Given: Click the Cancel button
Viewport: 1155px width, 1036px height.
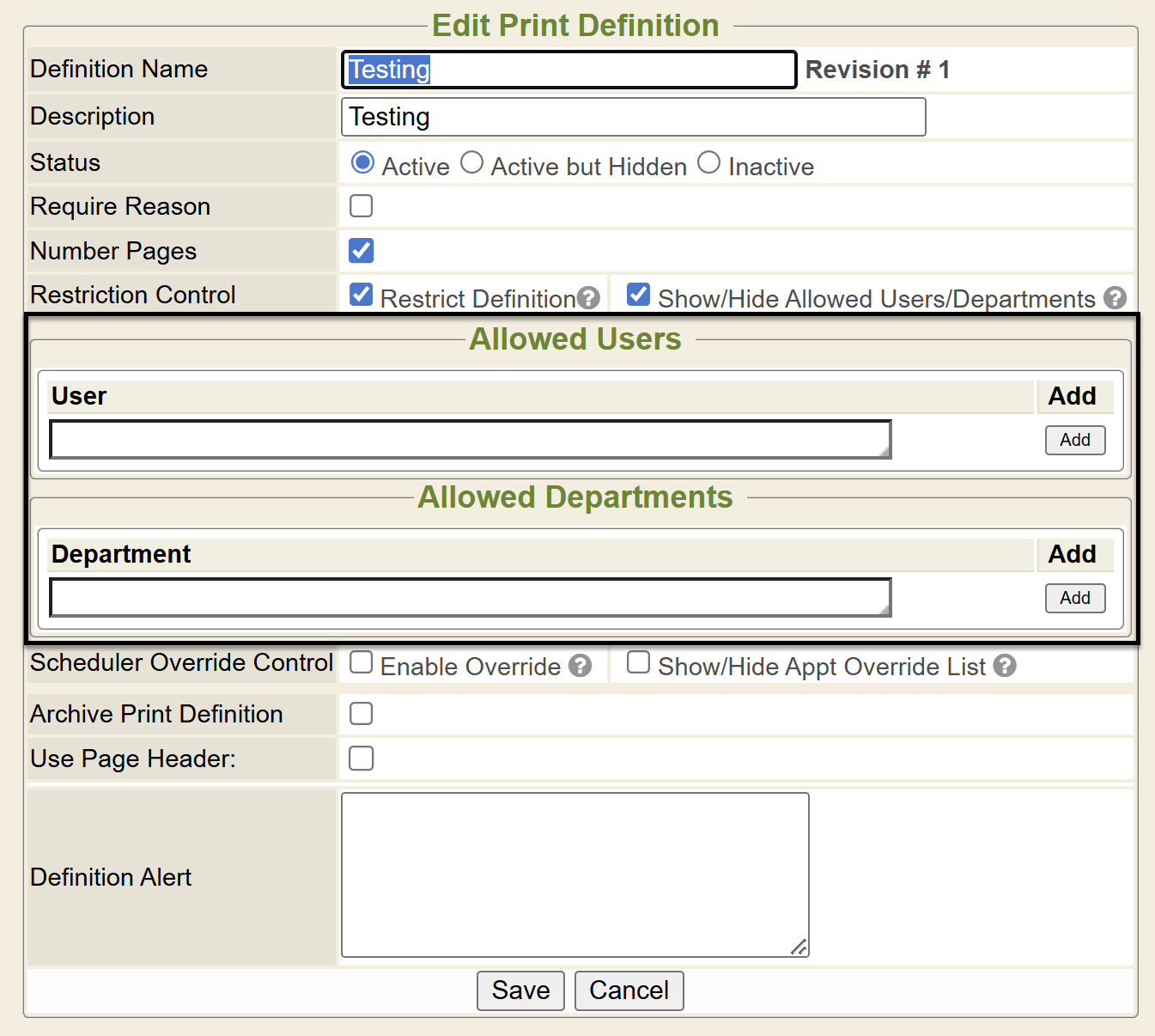Looking at the screenshot, I should tap(629, 990).
